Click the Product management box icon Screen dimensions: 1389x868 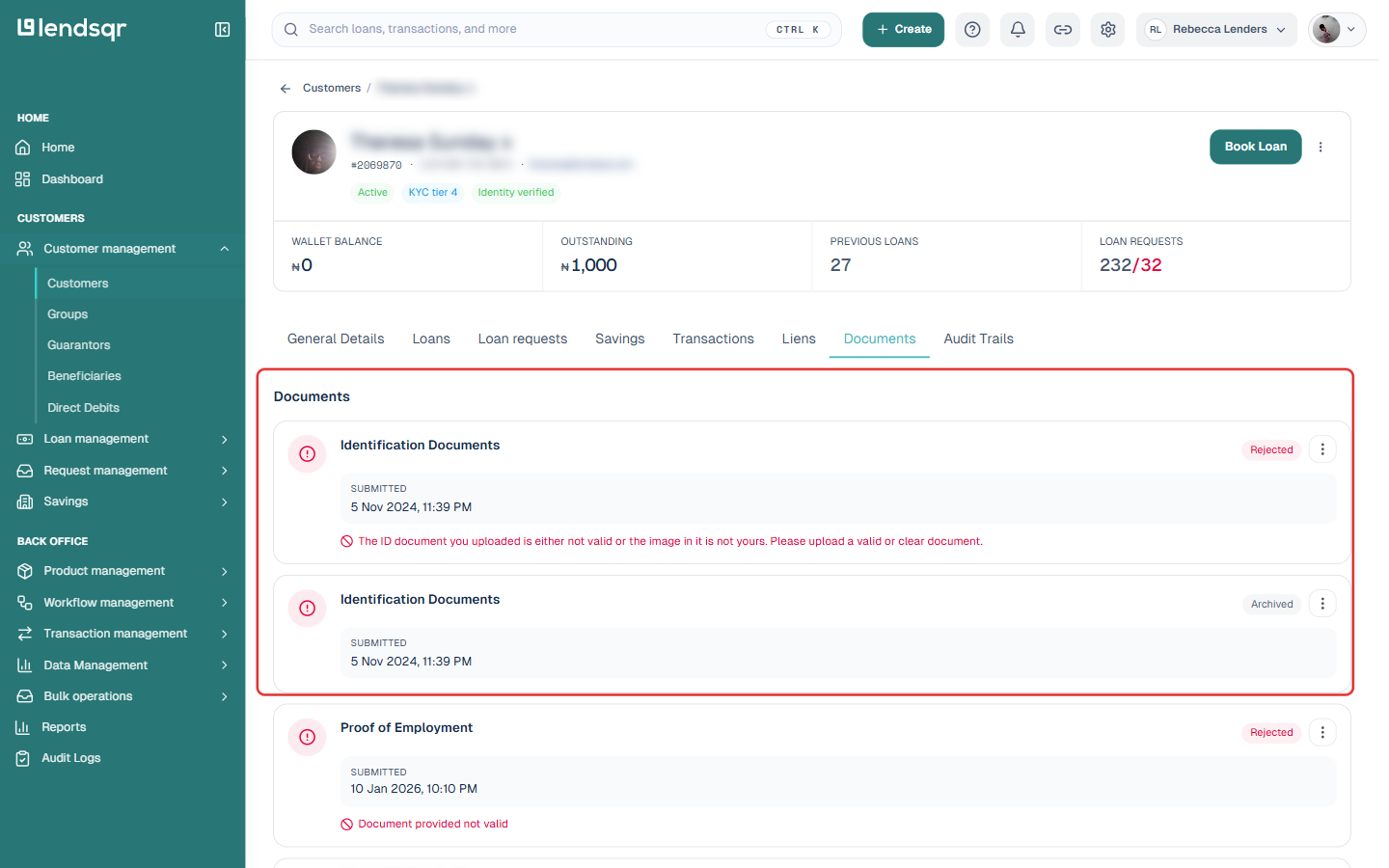pyautogui.click(x=25, y=571)
